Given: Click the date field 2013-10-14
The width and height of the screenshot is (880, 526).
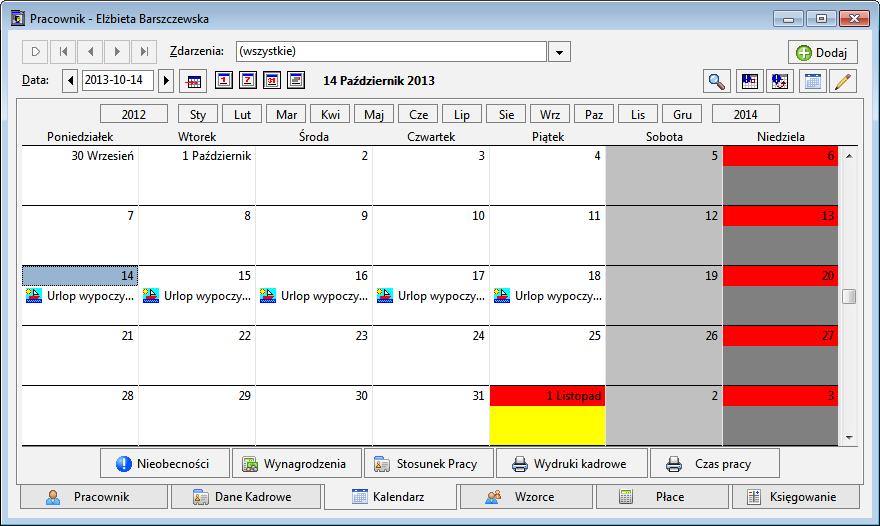Looking at the screenshot, I should tap(117, 80).
